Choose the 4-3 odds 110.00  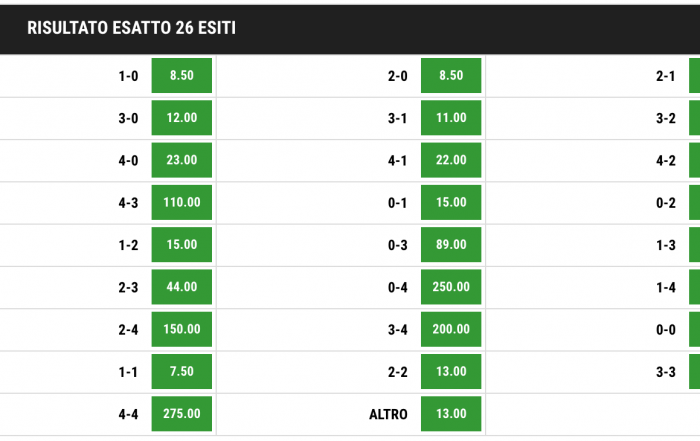pyautogui.click(x=182, y=202)
